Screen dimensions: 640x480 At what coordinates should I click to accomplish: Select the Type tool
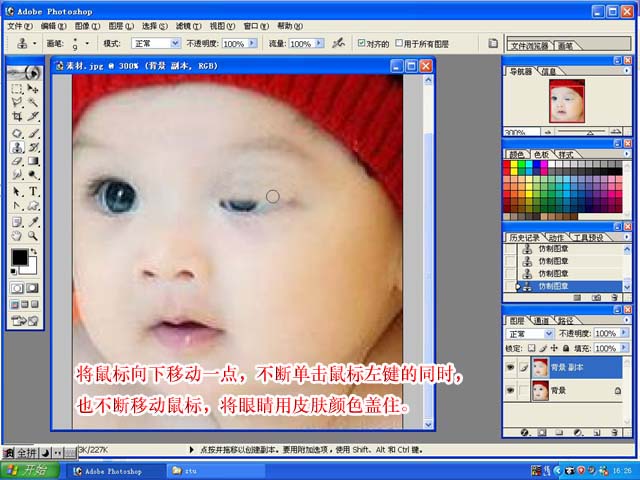[33, 191]
